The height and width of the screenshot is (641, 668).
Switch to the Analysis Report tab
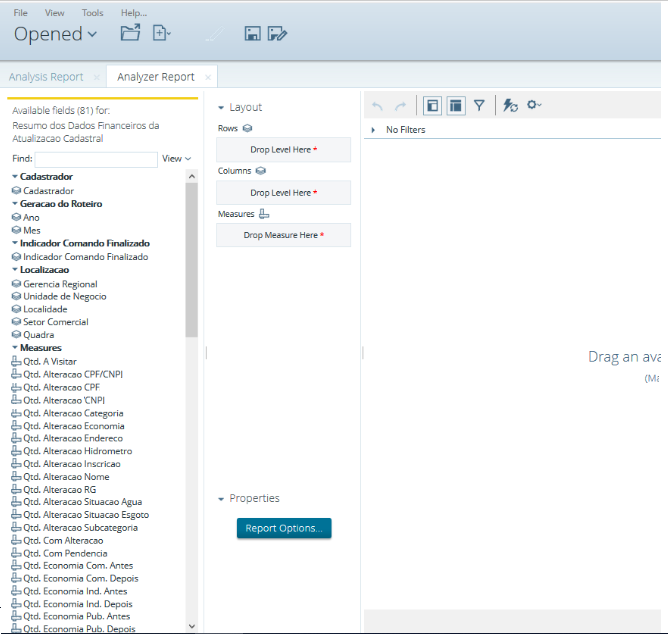pyautogui.click(x=46, y=77)
